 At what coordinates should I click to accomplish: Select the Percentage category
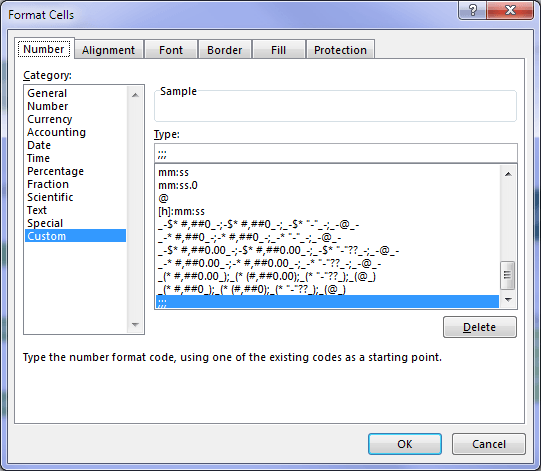pos(55,171)
